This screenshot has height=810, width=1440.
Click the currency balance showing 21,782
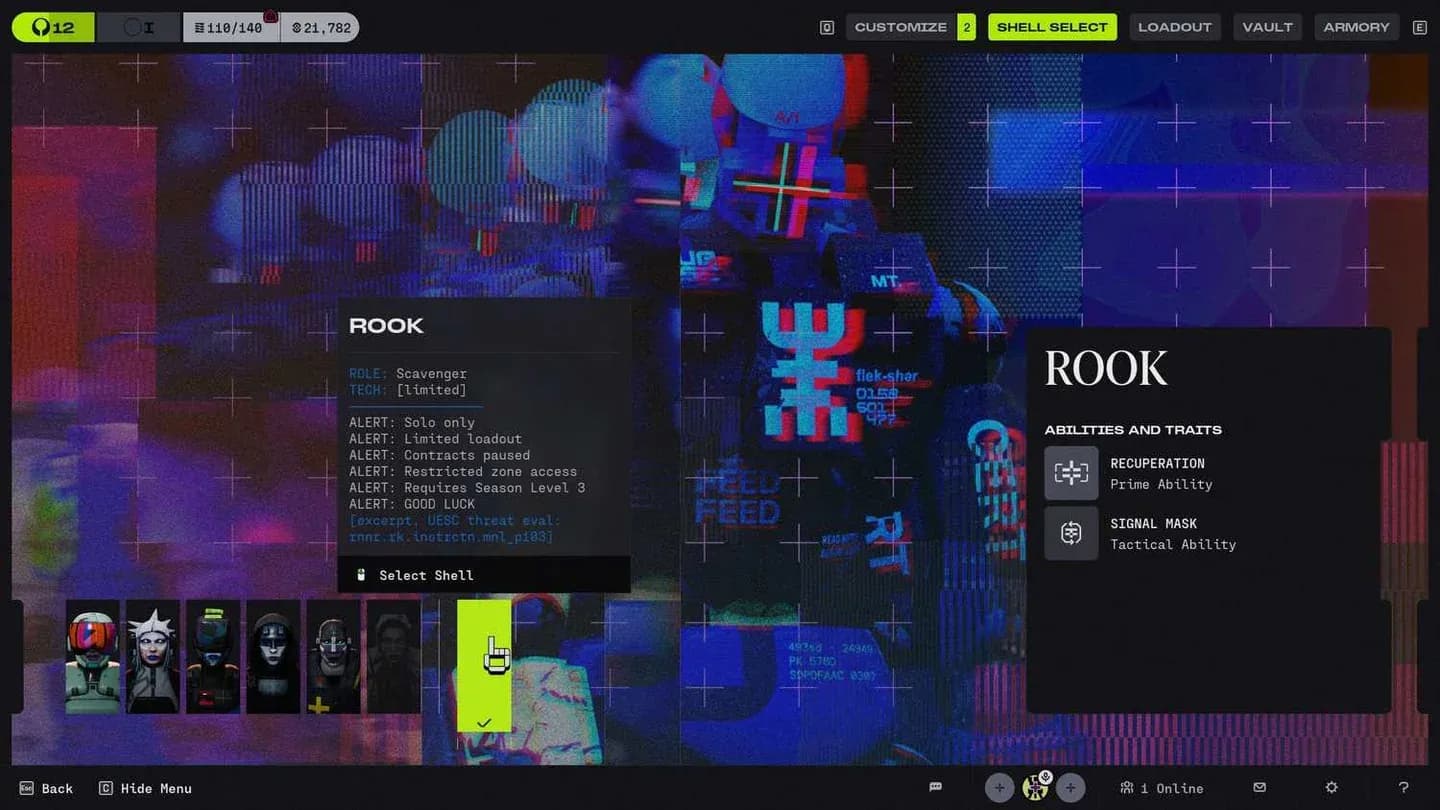click(x=322, y=27)
